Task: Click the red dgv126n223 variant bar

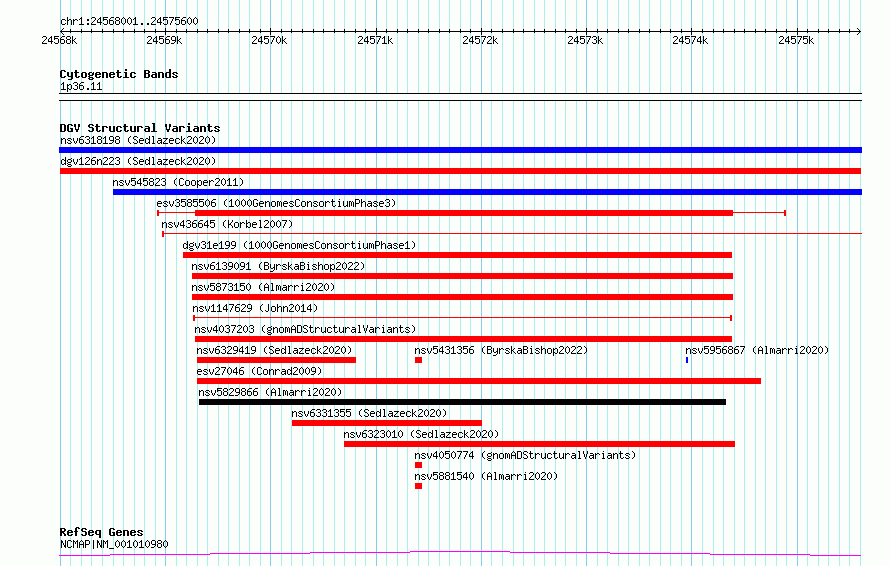Action: [x=460, y=171]
